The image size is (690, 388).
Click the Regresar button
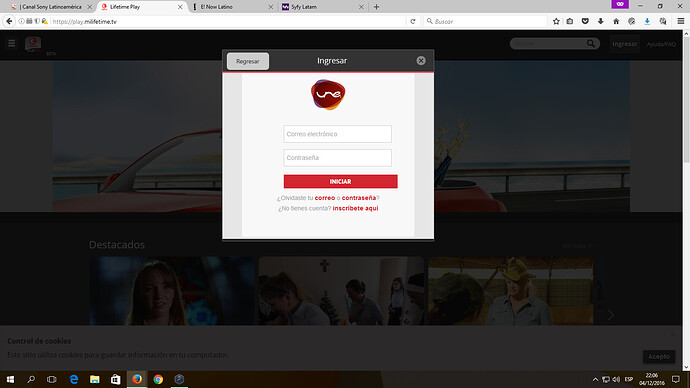tap(248, 61)
